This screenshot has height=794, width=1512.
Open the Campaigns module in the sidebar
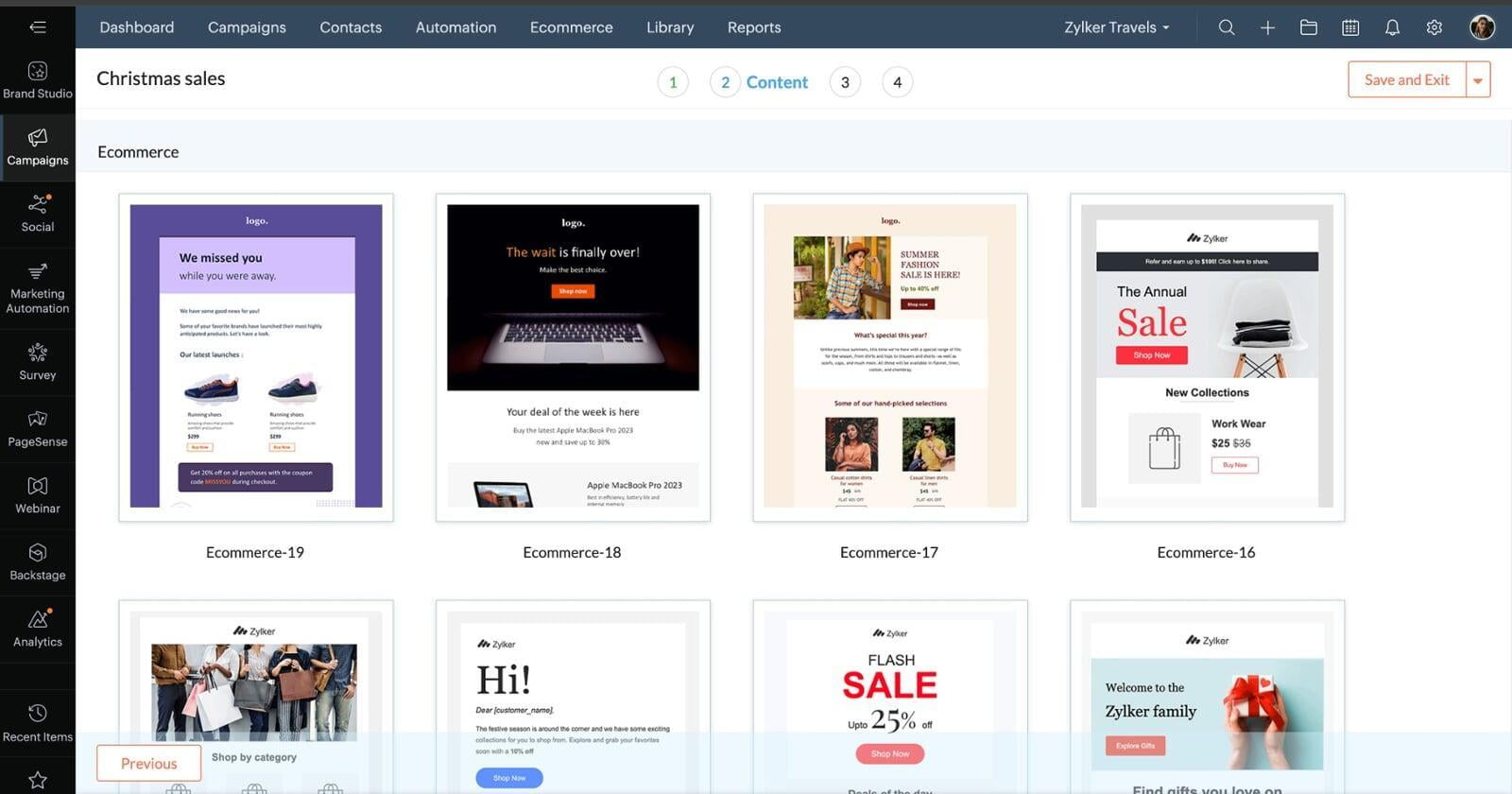pos(38,147)
